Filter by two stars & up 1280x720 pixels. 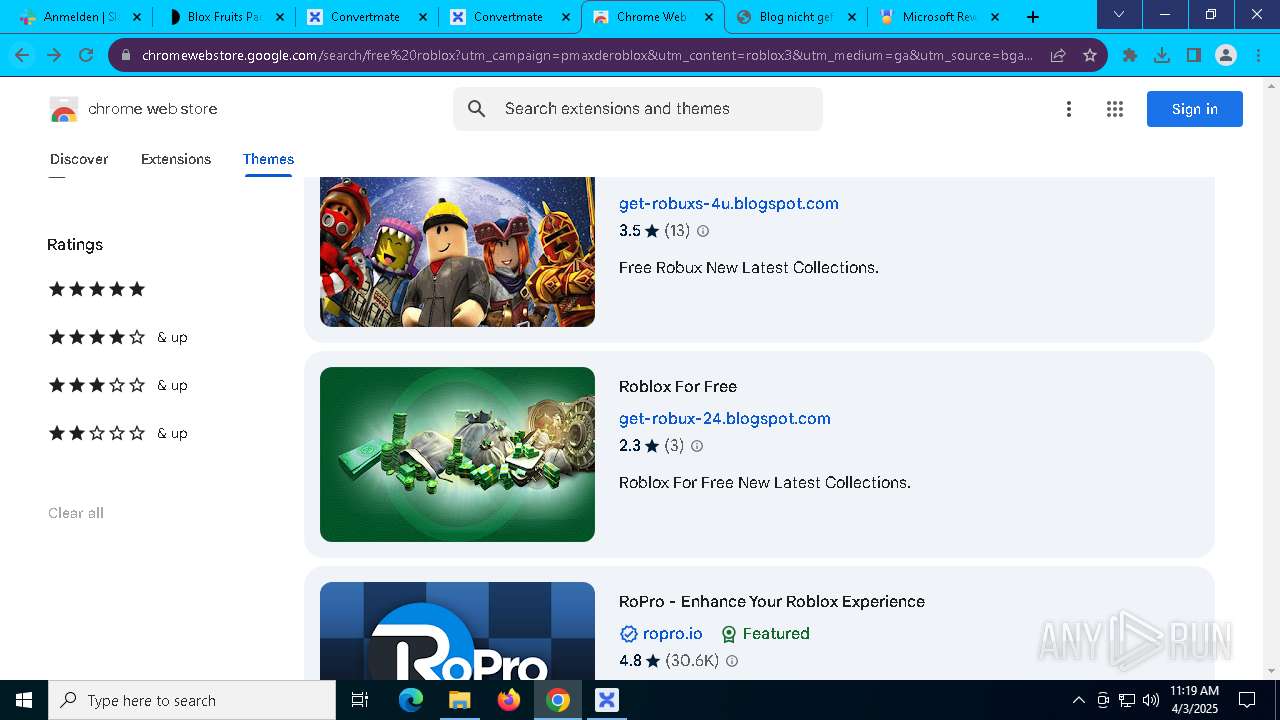click(x=118, y=433)
